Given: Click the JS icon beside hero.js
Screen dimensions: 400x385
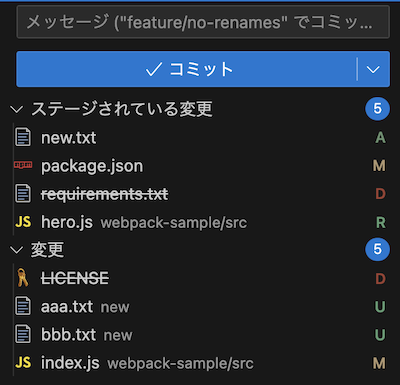Looking at the screenshot, I should (x=23, y=222).
